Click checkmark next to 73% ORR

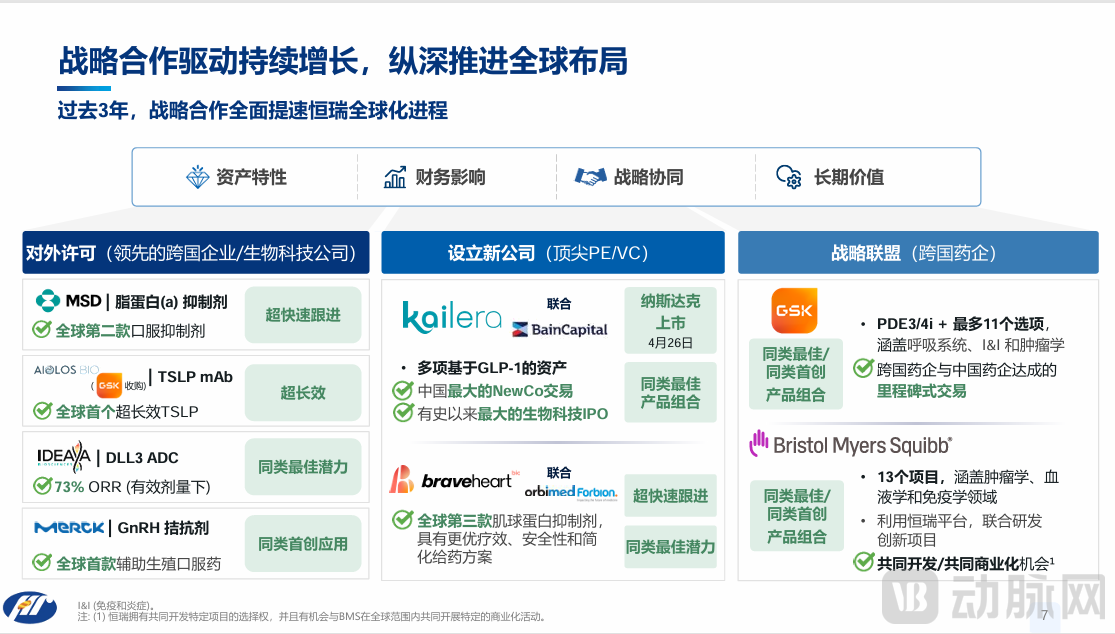pos(42,486)
